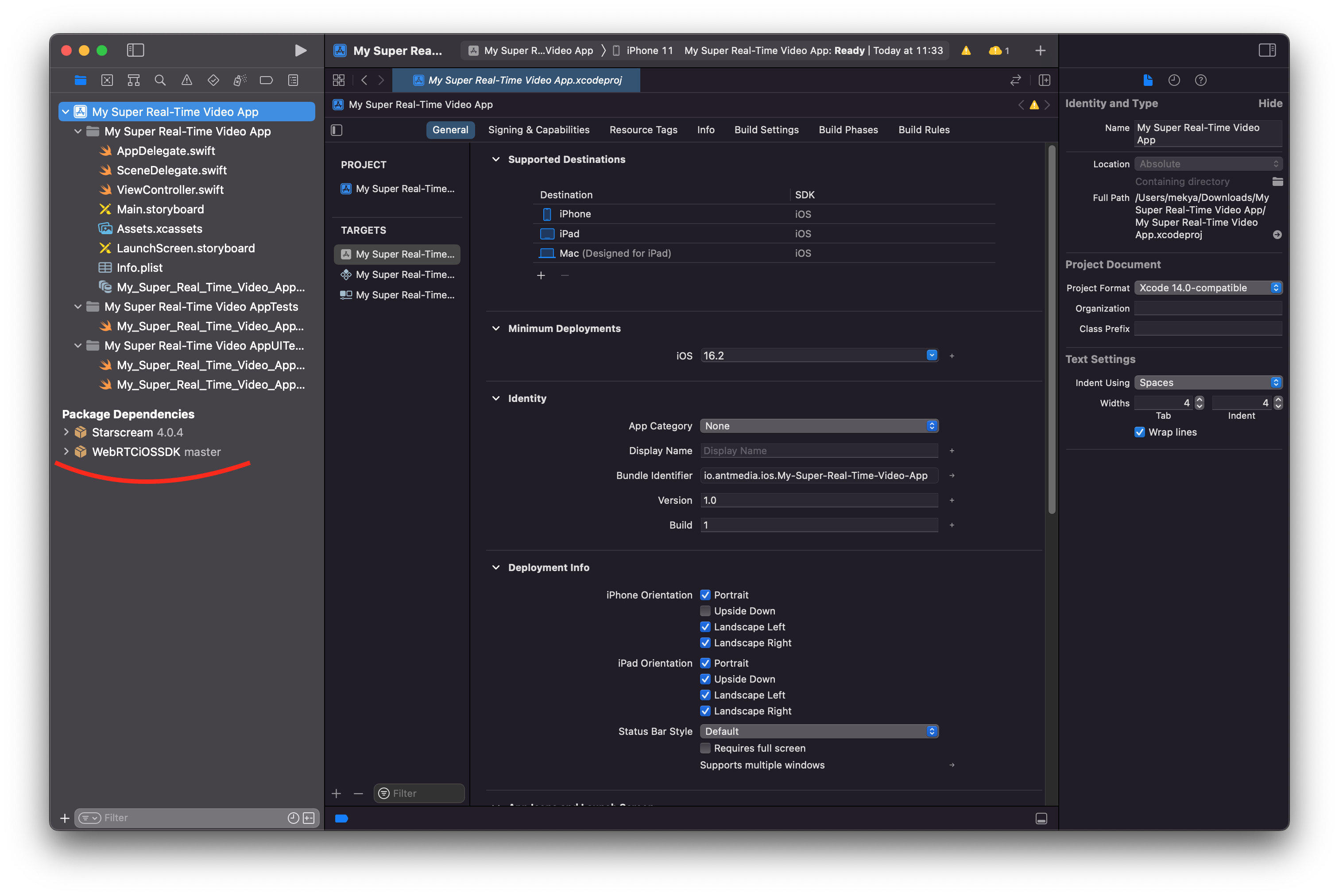This screenshot has height=896, width=1339.
Task: Show the File inspector
Action: (x=1148, y=80)
